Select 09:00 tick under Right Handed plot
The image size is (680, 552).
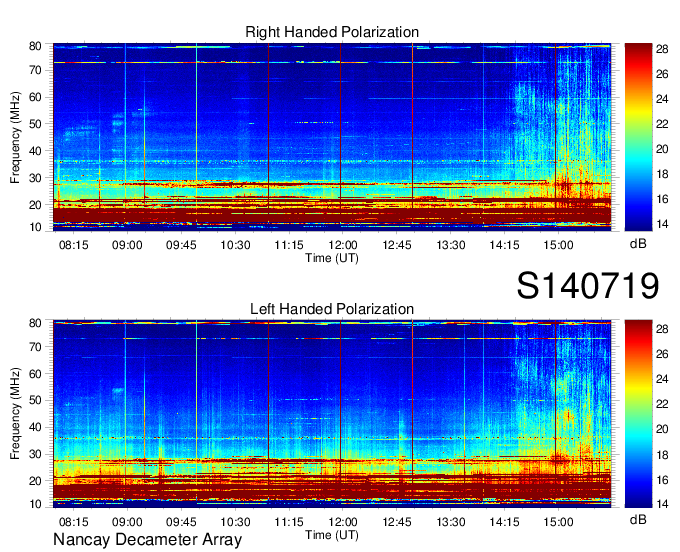[127, 245]
